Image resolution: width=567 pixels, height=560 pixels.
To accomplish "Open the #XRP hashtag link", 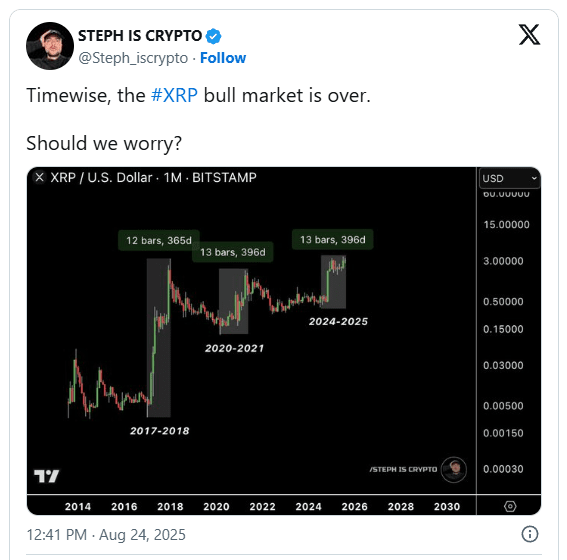I will click(x=174, y=95).
